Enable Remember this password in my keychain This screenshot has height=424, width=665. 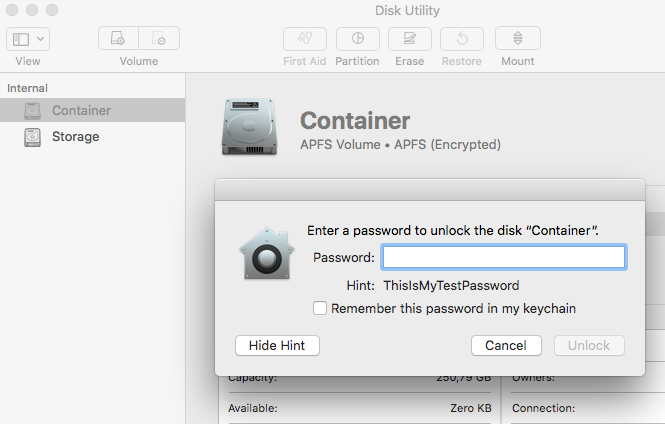tap(320, 309)
